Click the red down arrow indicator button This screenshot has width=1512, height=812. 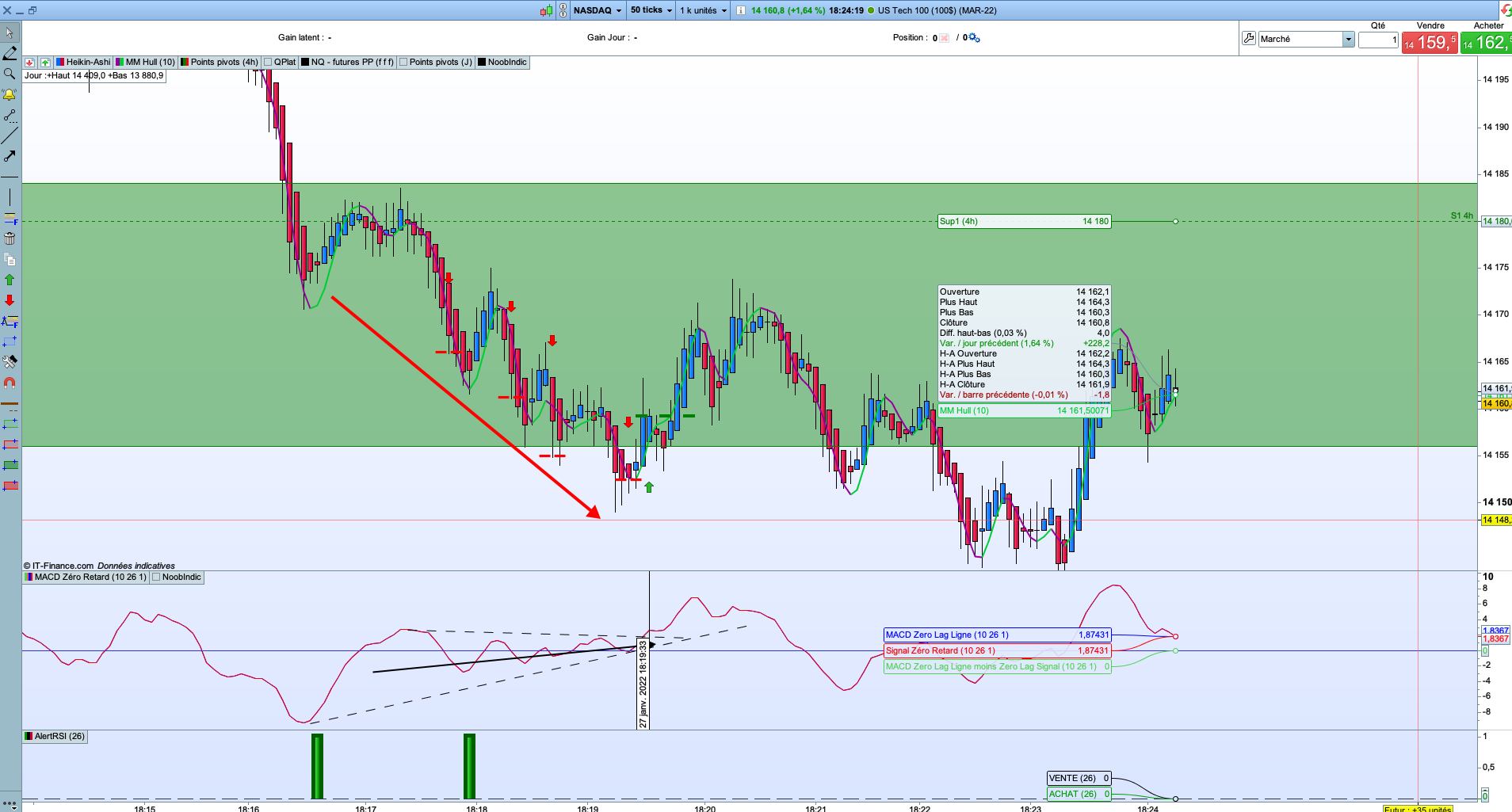tap(29, 63)
